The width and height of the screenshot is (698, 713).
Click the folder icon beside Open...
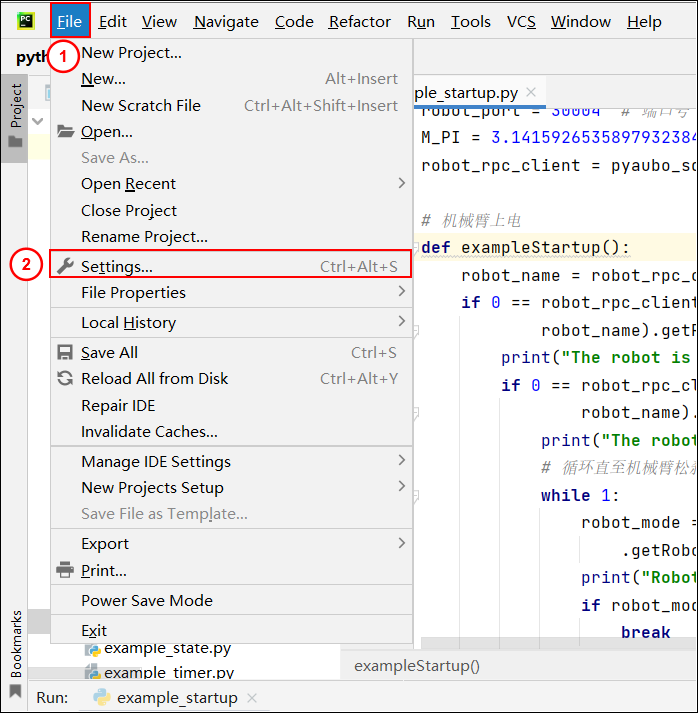[x=65, y=132]
